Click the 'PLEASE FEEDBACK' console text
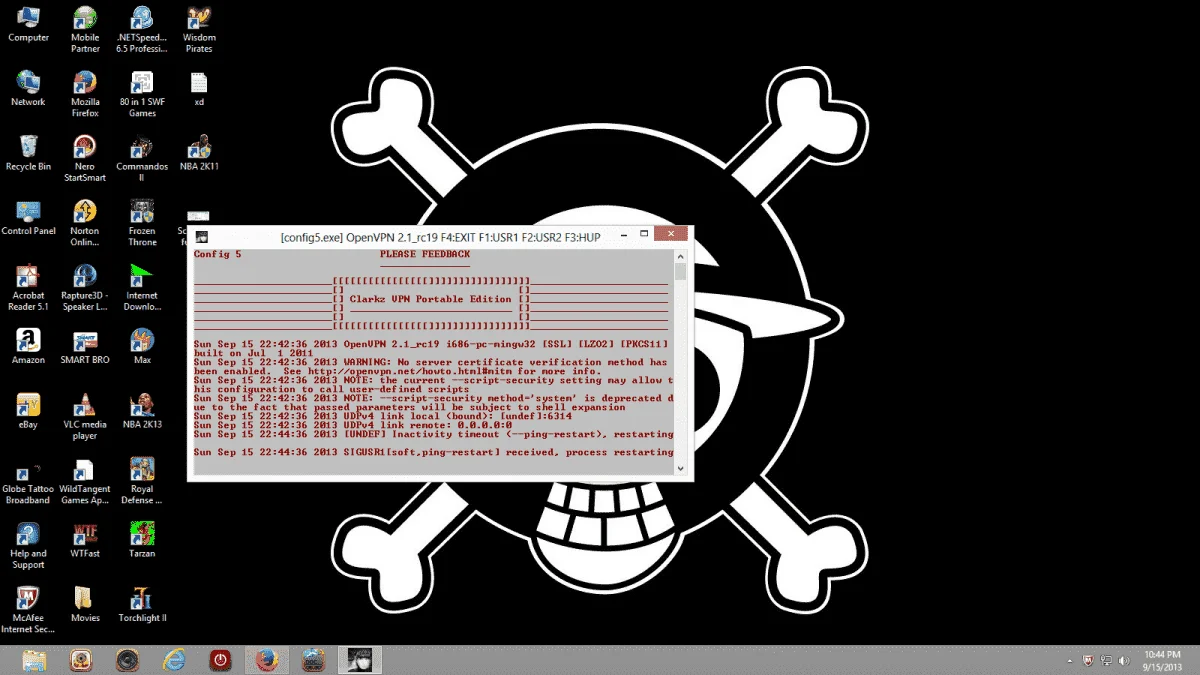The height and width of the screenshot is (675, 1200). pyautogui.click(x=425, y=254)
